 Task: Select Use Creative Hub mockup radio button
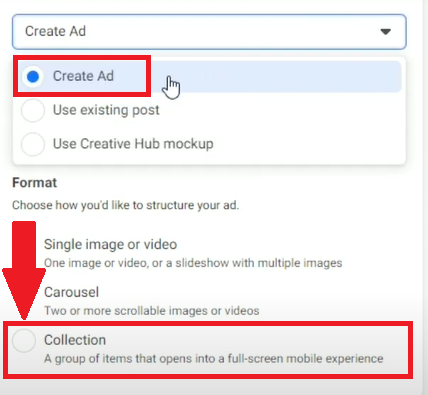tap(33, 144)
